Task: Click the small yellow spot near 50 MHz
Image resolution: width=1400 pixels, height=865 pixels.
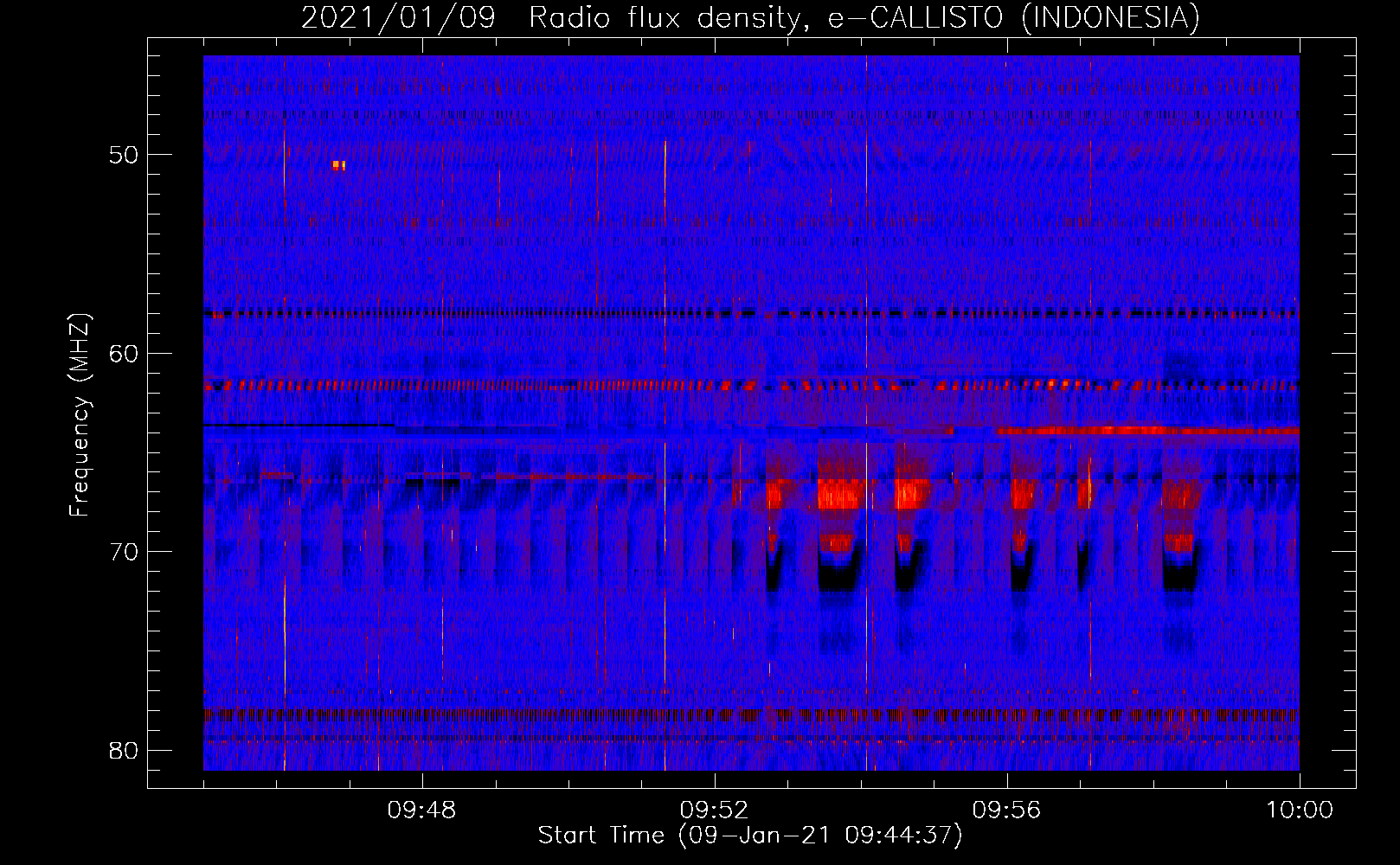Action: 339,165
